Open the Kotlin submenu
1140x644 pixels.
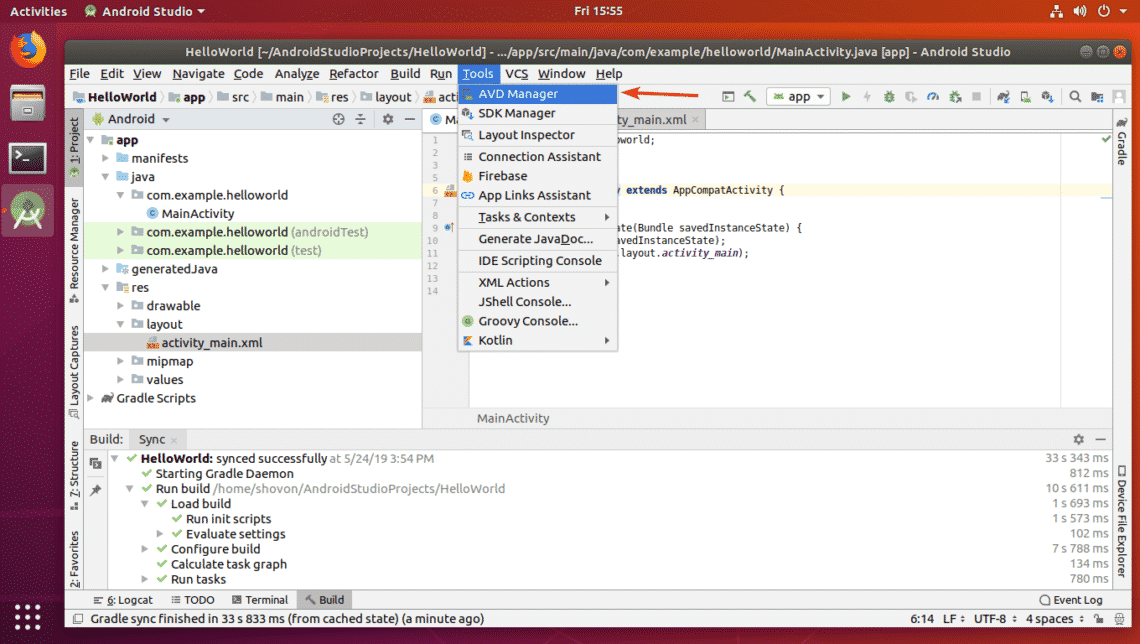538,340
